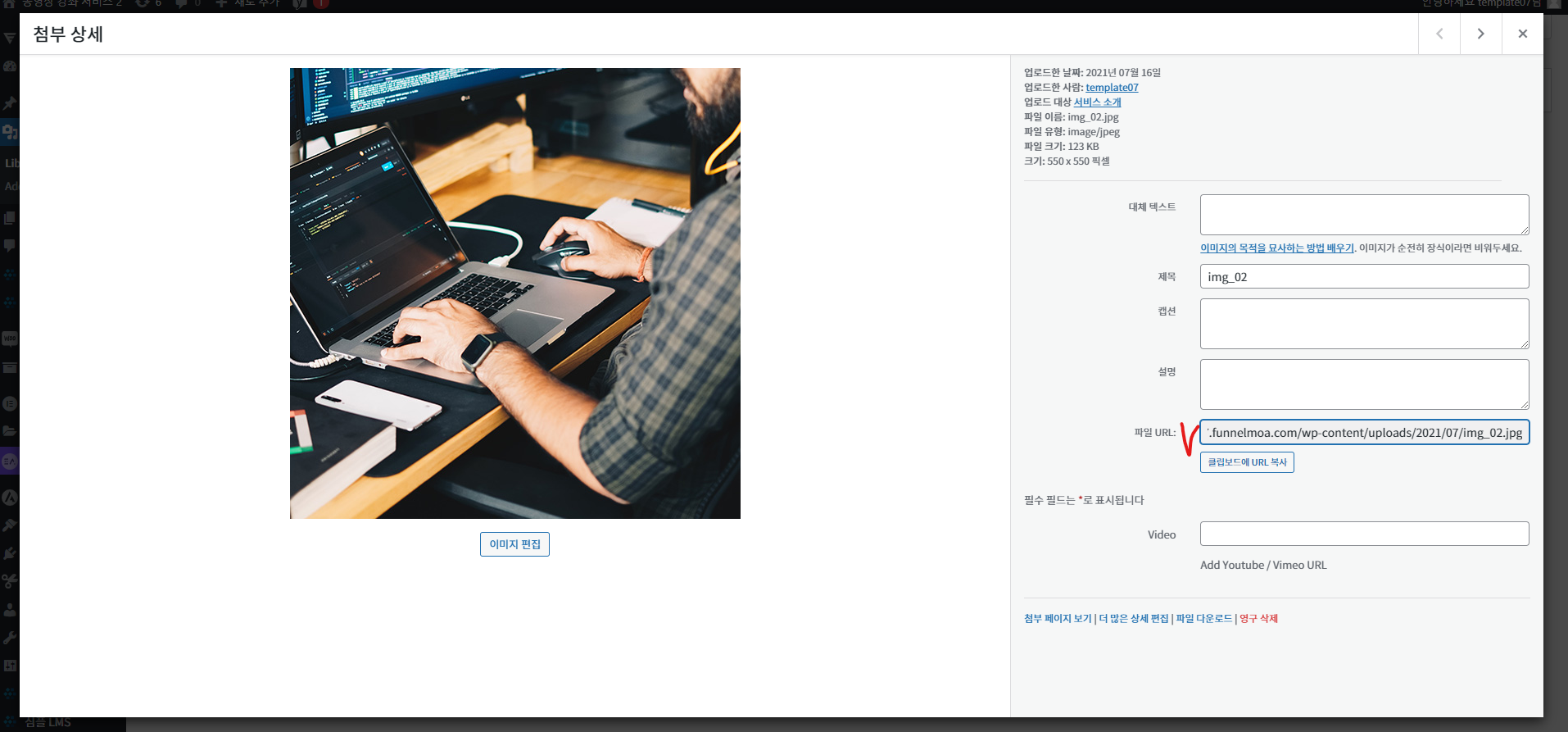Click the 크기: 550 x 550 픽셀 text

pos(1067,161)
